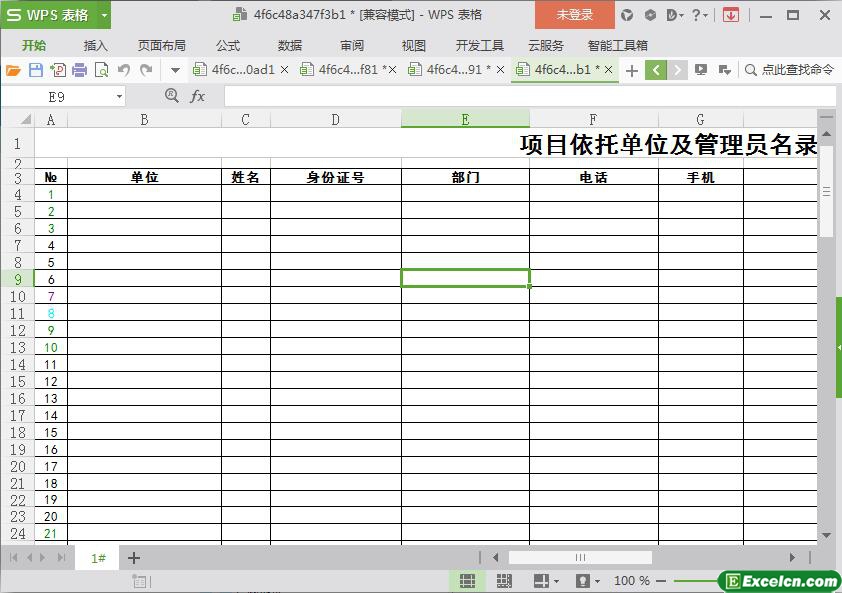Go to next document tab gray arrow
Screen dimensions: 842x593
pos(678,70)
